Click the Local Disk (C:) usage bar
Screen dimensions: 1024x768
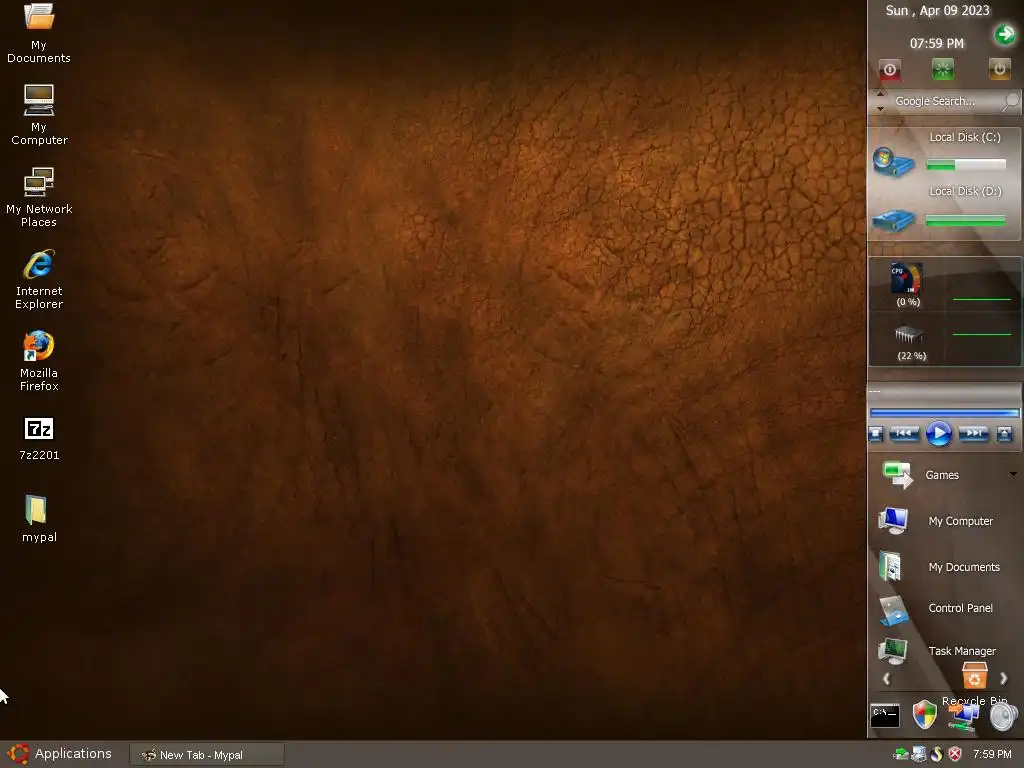point(966,165)
